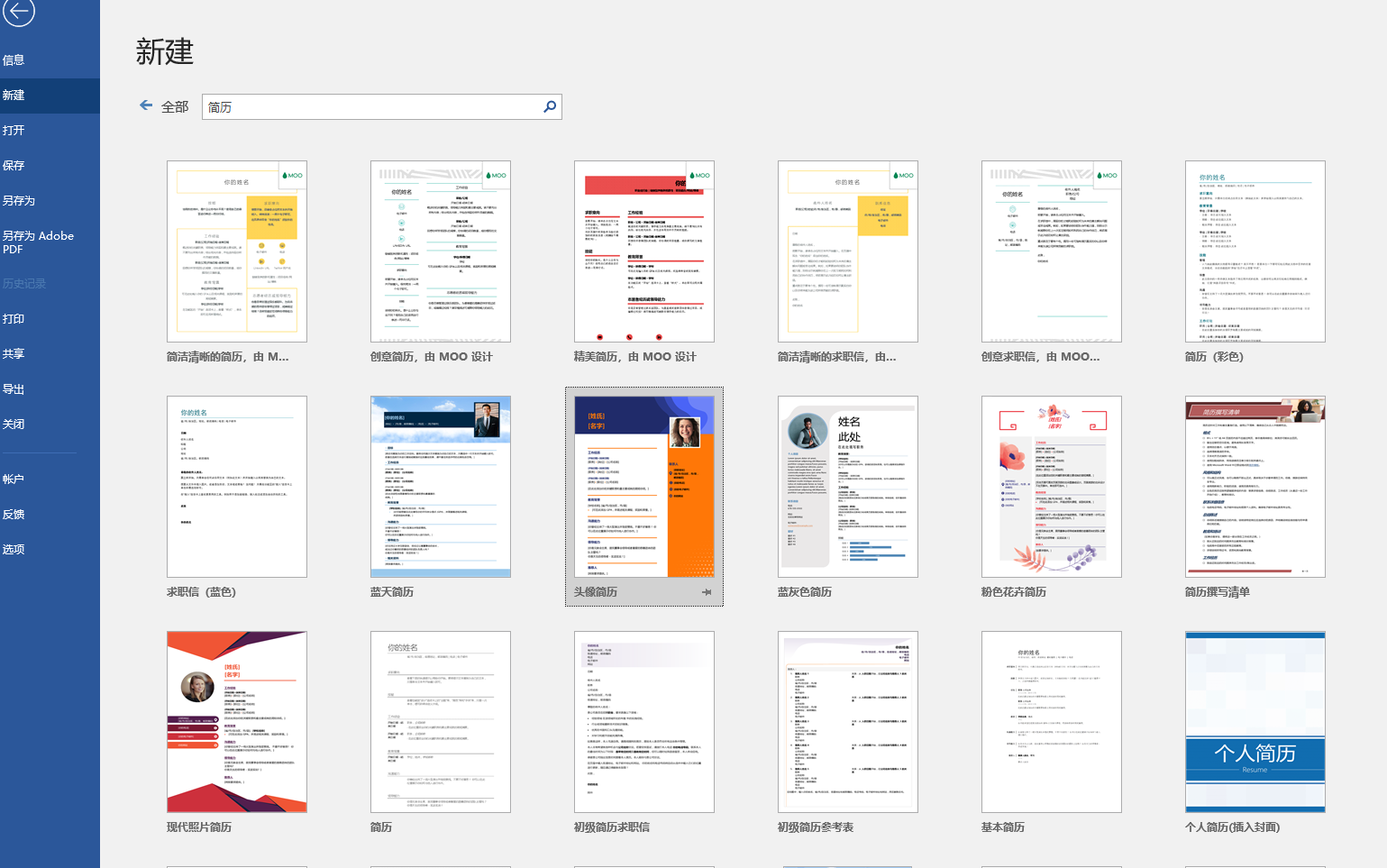
Task: Select 新建 in the sidebar
Action: pyautogui.click(x=50, y=95)
